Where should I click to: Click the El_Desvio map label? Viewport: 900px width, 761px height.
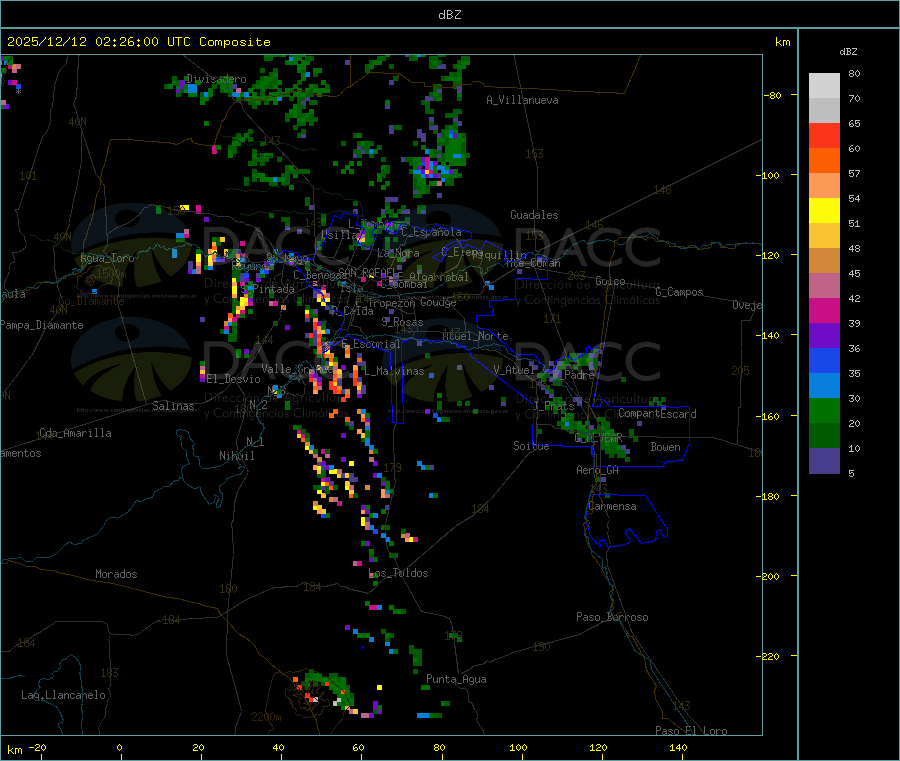coord(234,379)
